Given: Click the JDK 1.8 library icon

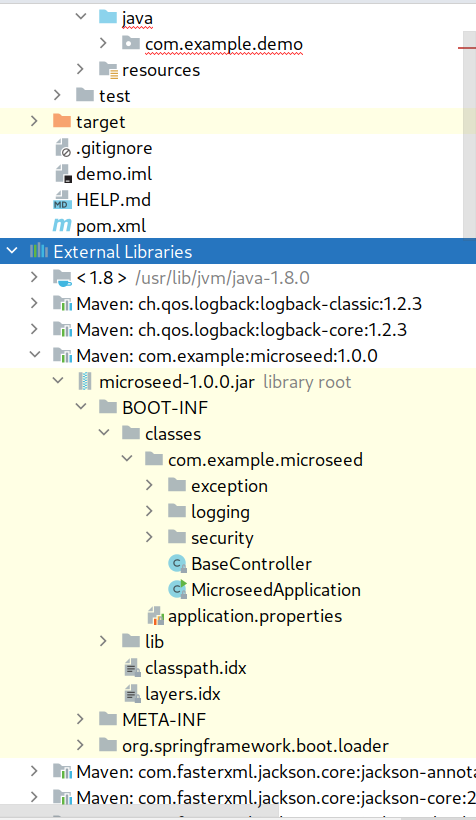Looking at the screenshot, I should 62,278.
